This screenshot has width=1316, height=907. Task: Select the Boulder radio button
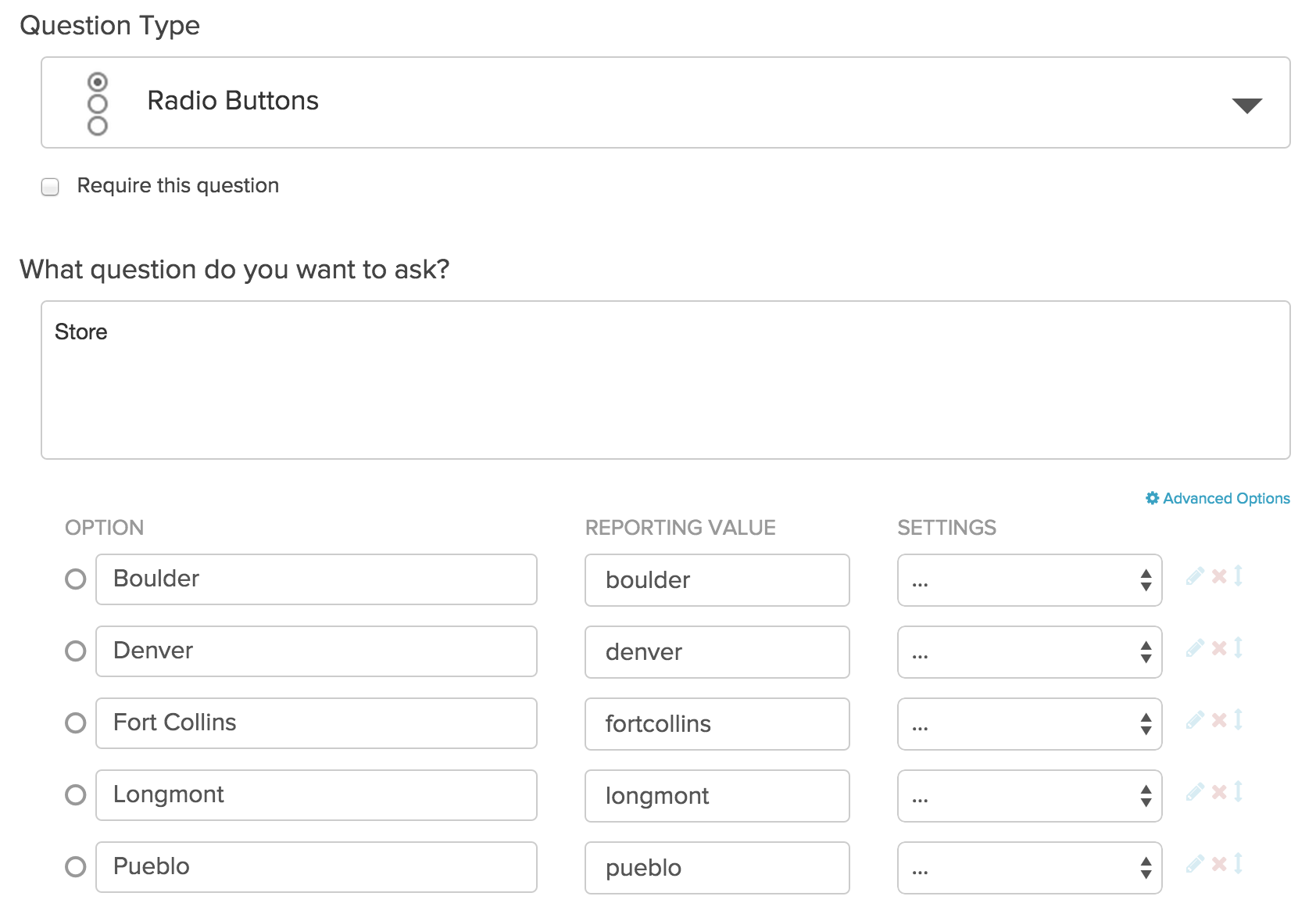click(76, 579)
